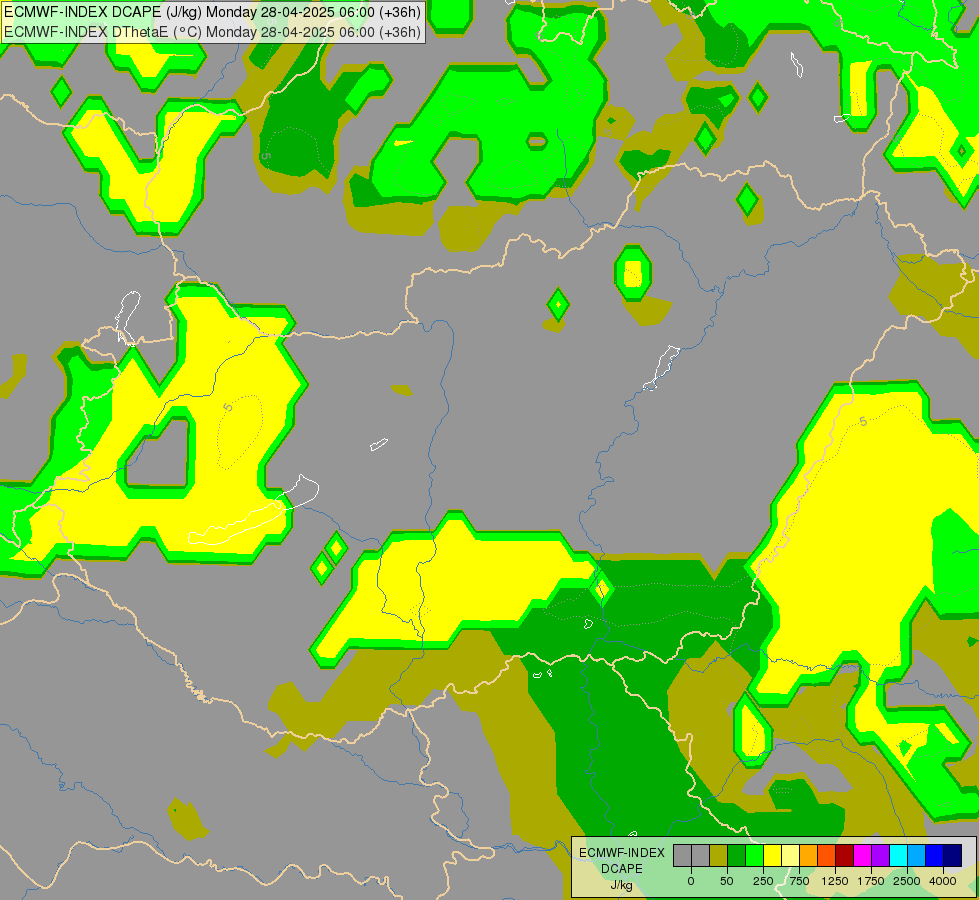979x900 pixels.
Task: Click the olive legend color swatch
Action: 719,855
